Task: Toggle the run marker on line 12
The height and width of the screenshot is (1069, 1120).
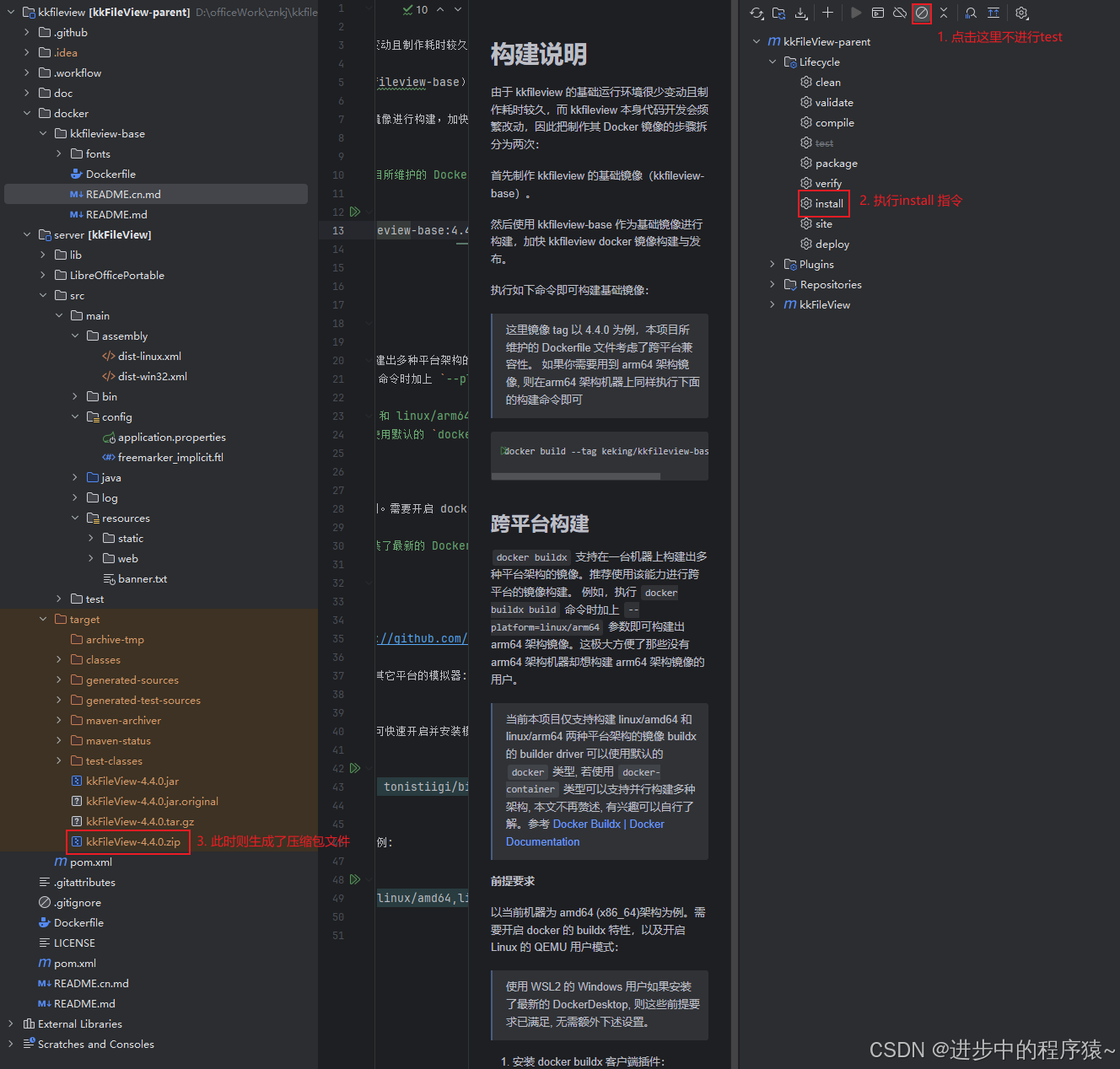Action: [x=355, y=212]
